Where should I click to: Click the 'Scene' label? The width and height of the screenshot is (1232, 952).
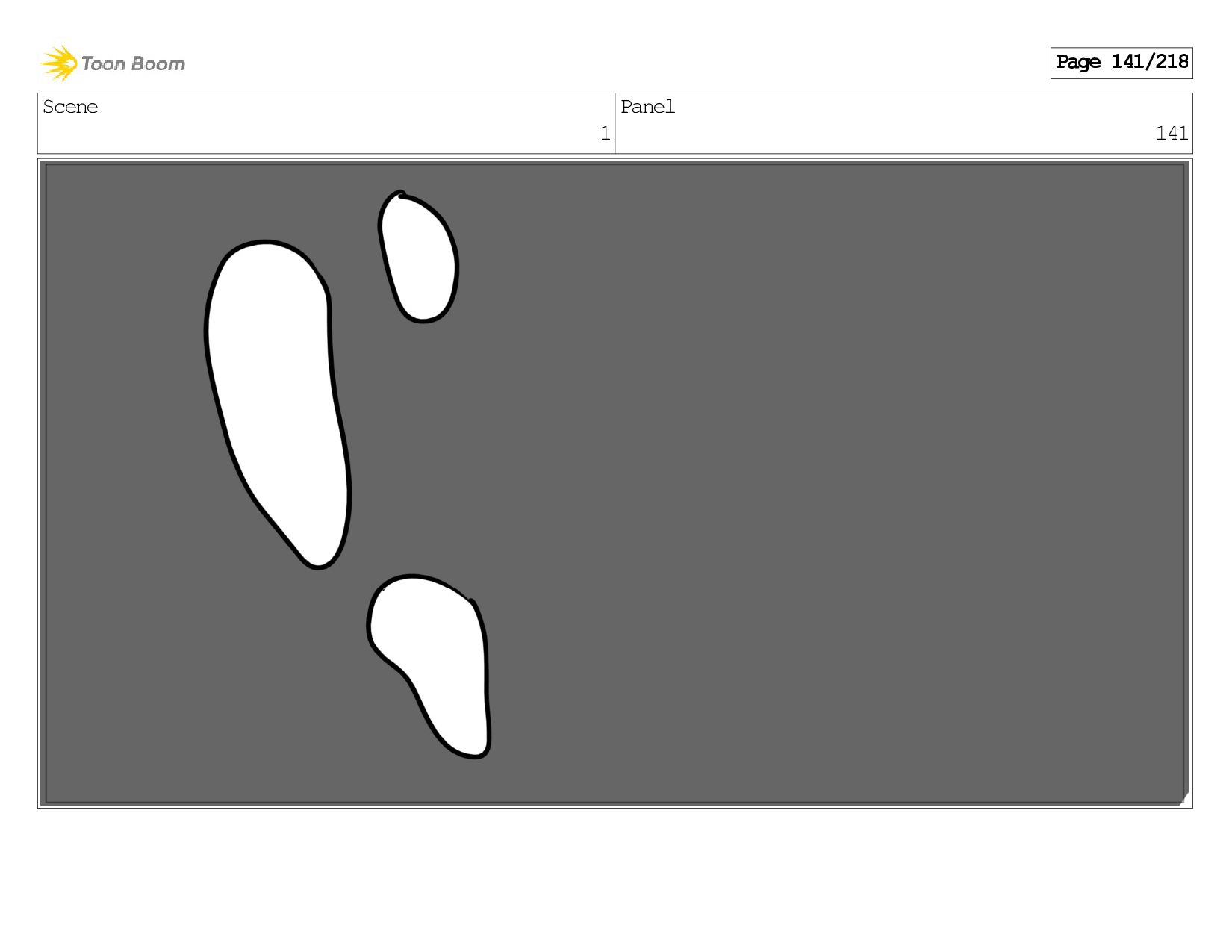pyautogui.click(x=70, y=107)
